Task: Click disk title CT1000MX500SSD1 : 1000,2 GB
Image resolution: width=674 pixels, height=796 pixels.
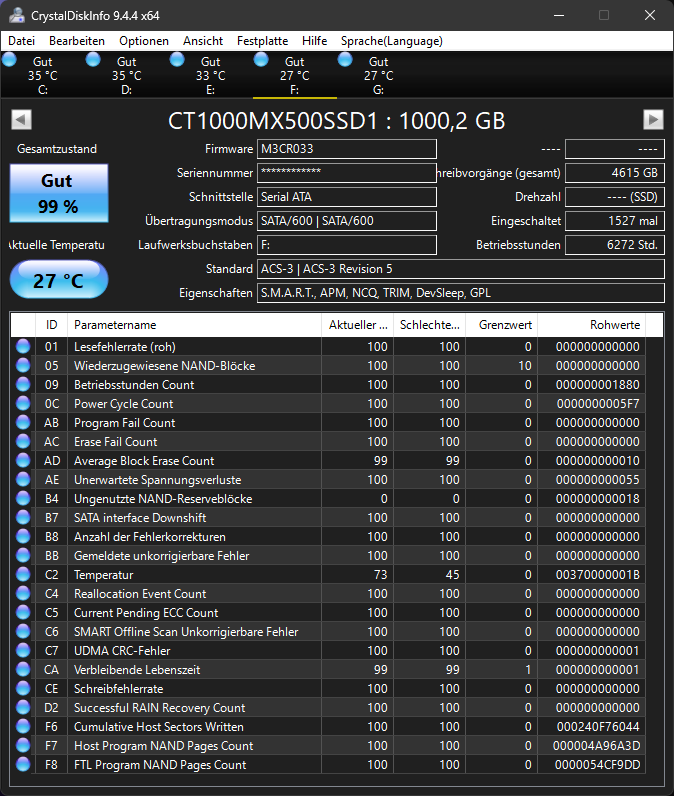Action: tap(336, 121)
